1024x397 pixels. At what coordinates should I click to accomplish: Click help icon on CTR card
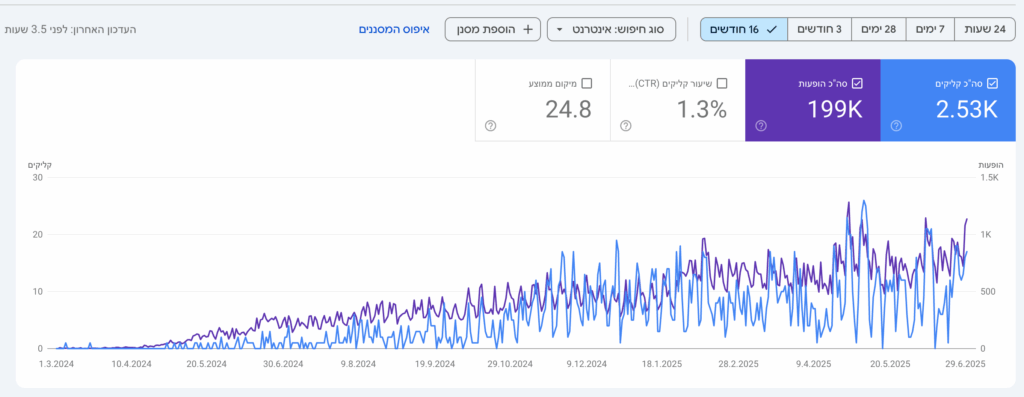click(626, 125)
